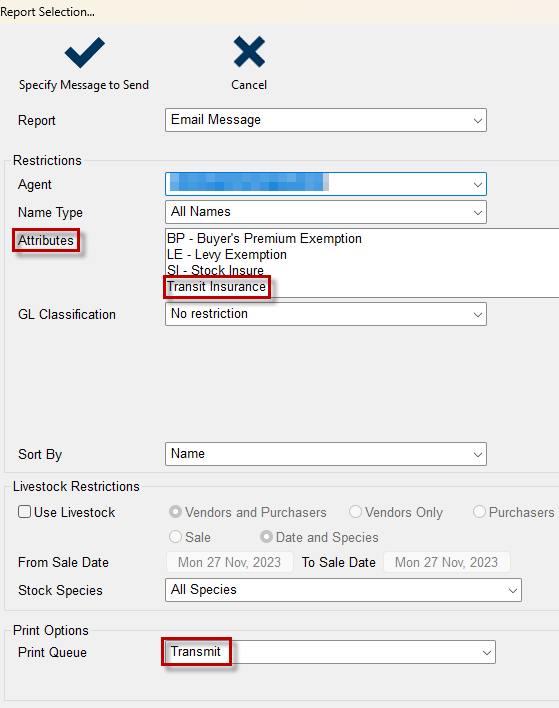Select BP - Buyer's Premium Exemption attribute
The width and height of the screenshot is (559, 708).
tap(264, 238)
